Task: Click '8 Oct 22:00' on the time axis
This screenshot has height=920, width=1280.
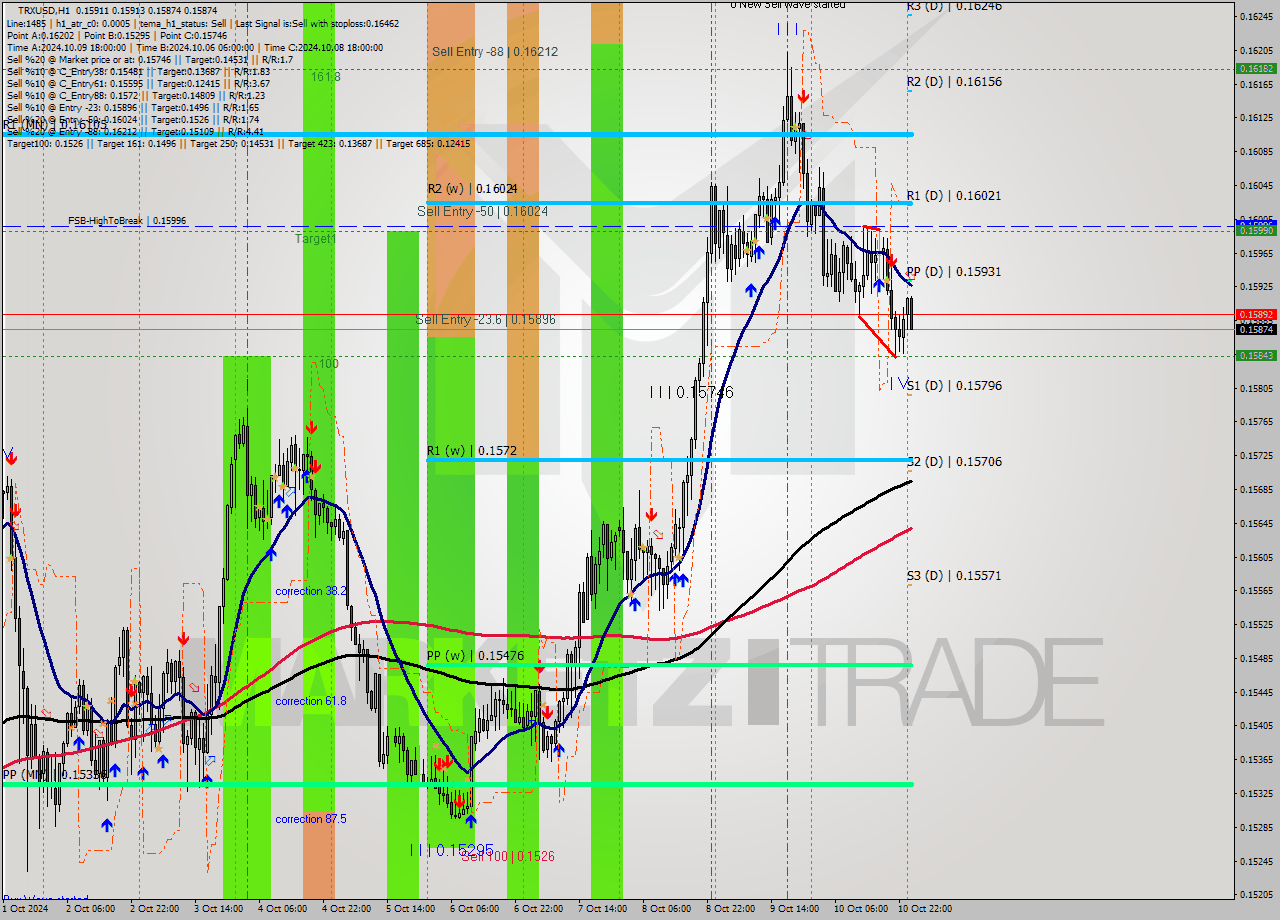Action: point(730,909)
